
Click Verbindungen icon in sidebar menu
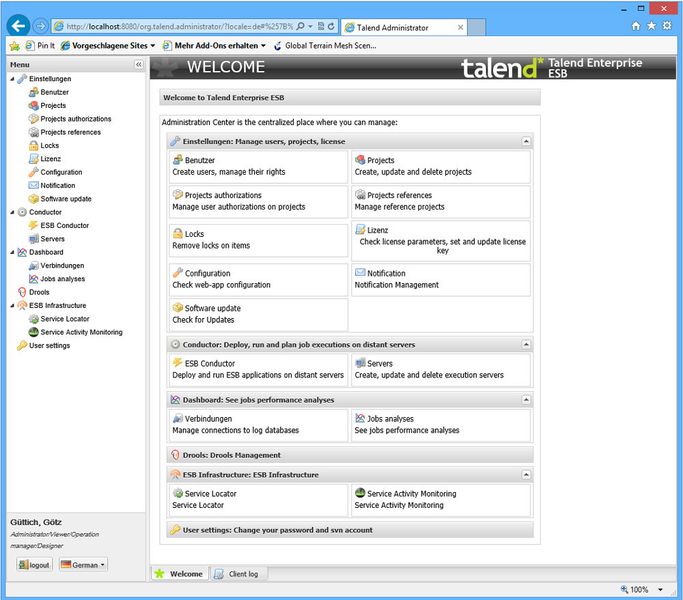[x=34, y=265]
